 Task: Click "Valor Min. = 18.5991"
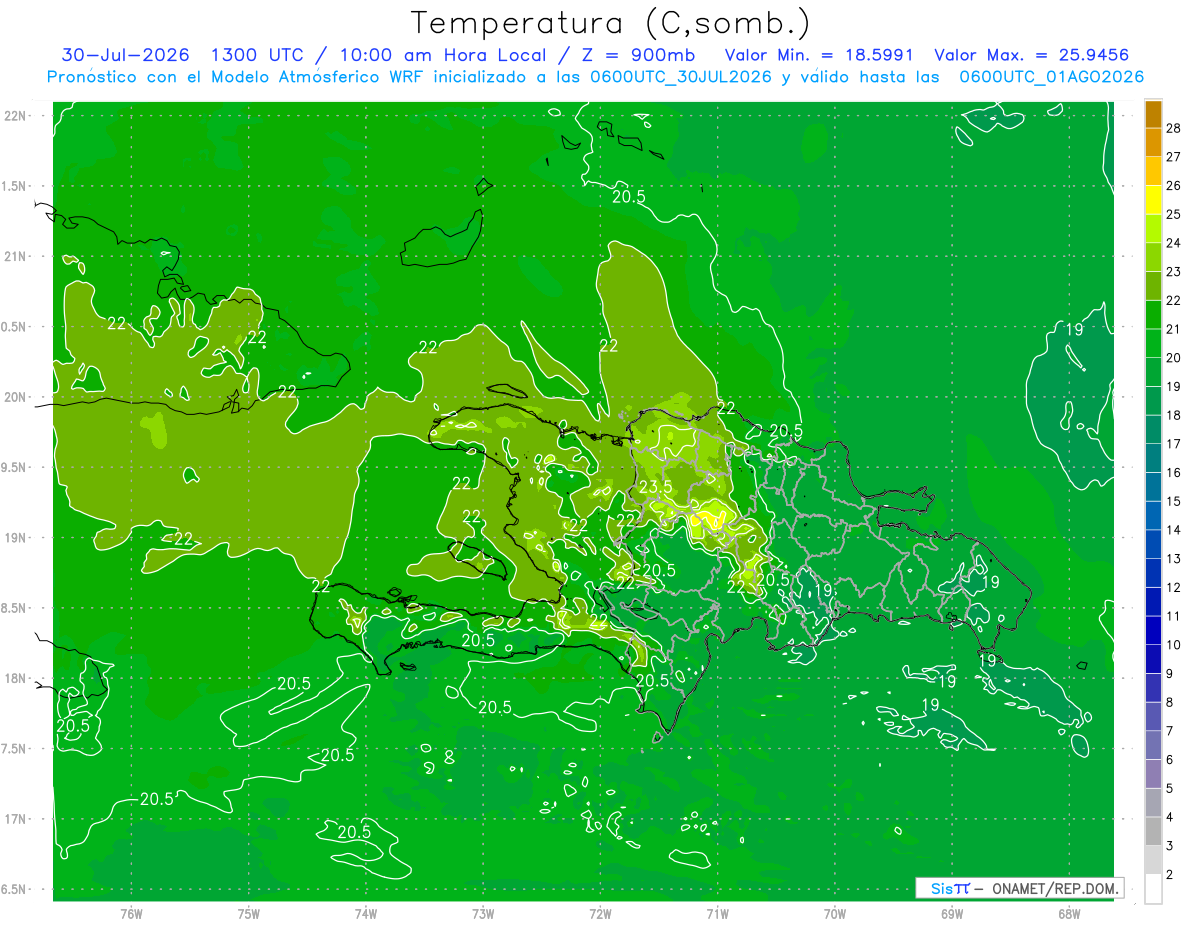click(819, 55)
